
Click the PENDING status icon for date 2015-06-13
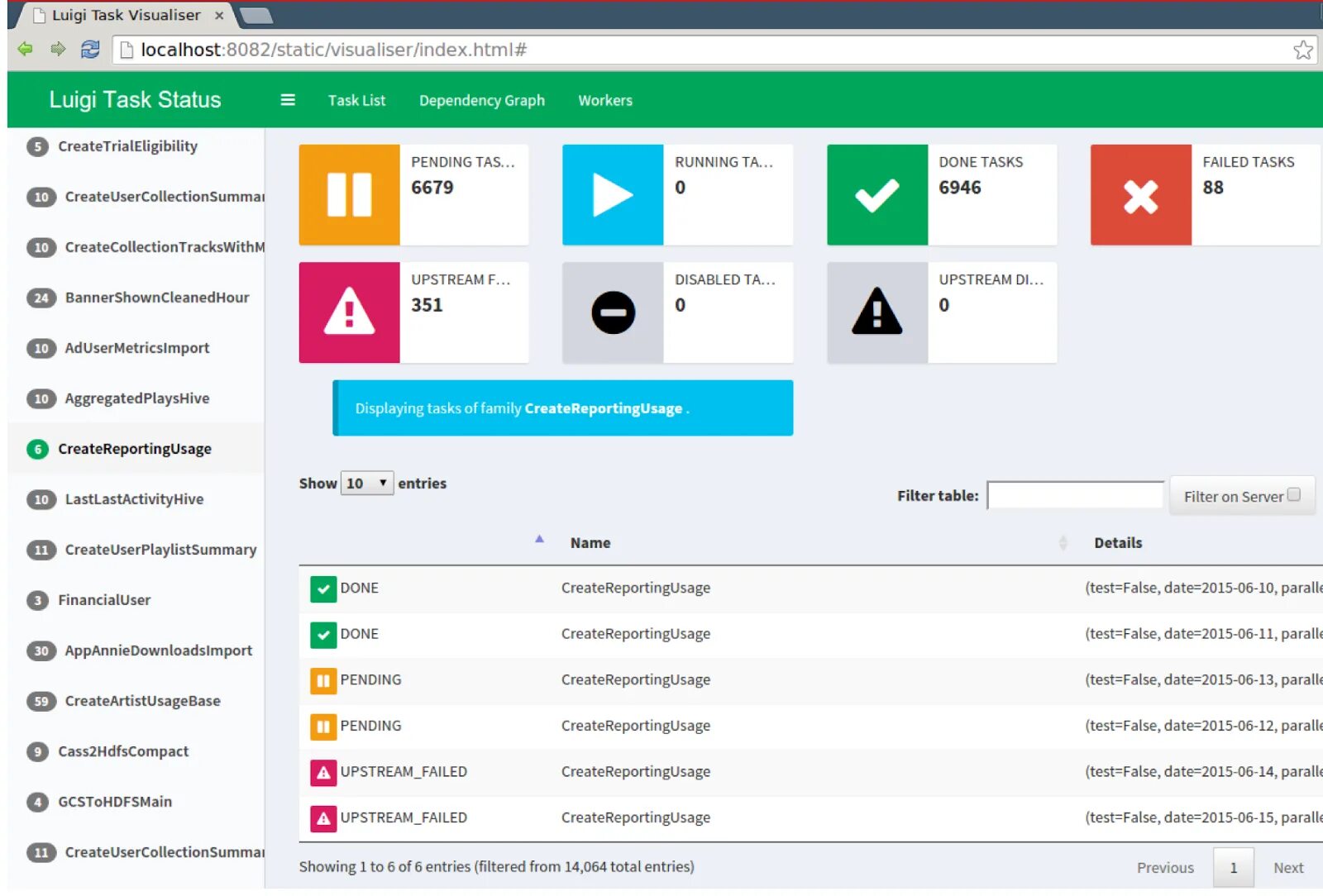(323, 680)
